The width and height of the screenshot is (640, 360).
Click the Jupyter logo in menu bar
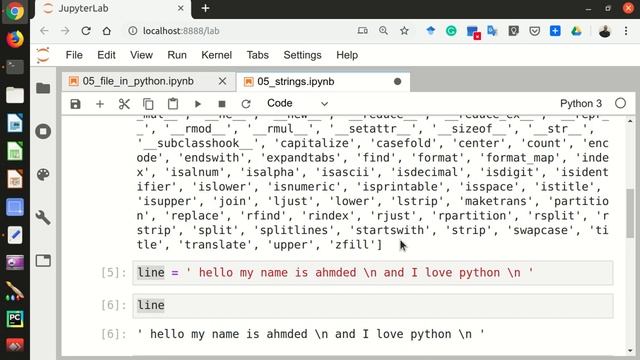(x=43, y=55)
